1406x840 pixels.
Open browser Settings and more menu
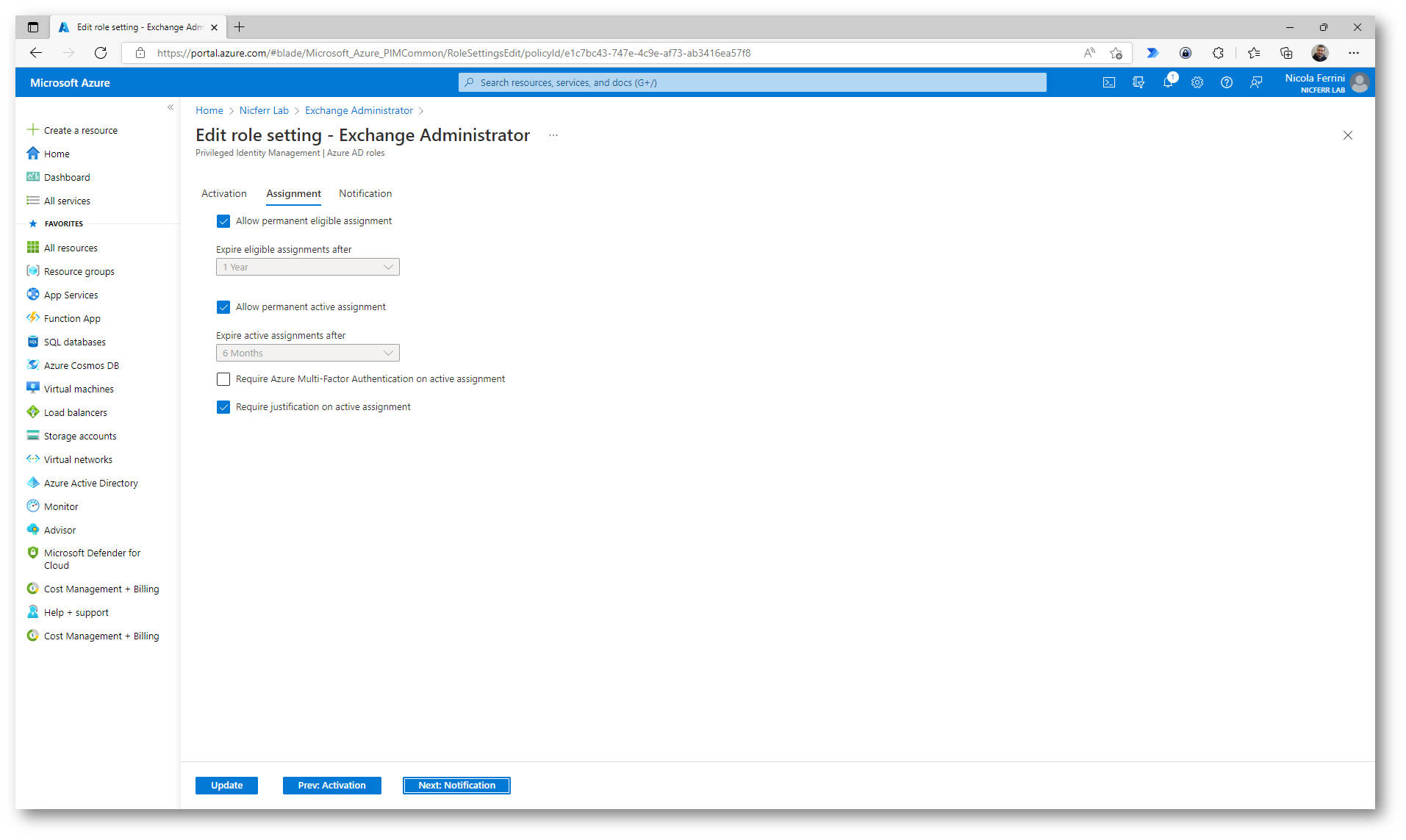click(x=1354, y=53)
